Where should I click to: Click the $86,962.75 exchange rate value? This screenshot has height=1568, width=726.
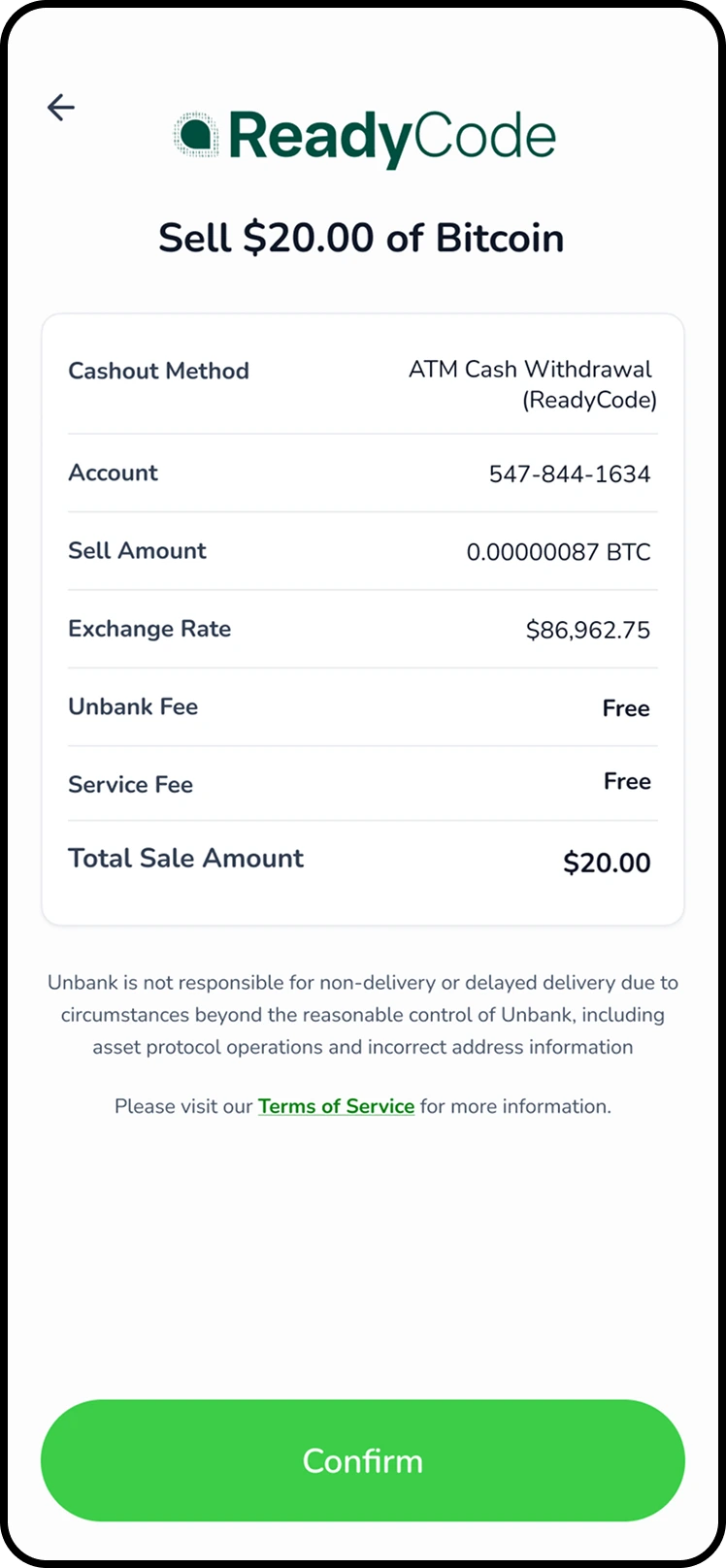[x=588, y=630]
